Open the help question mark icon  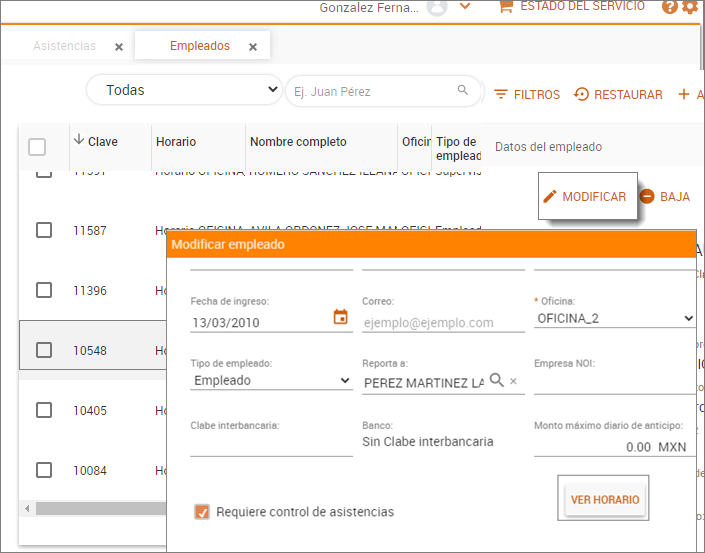[670, 7]
